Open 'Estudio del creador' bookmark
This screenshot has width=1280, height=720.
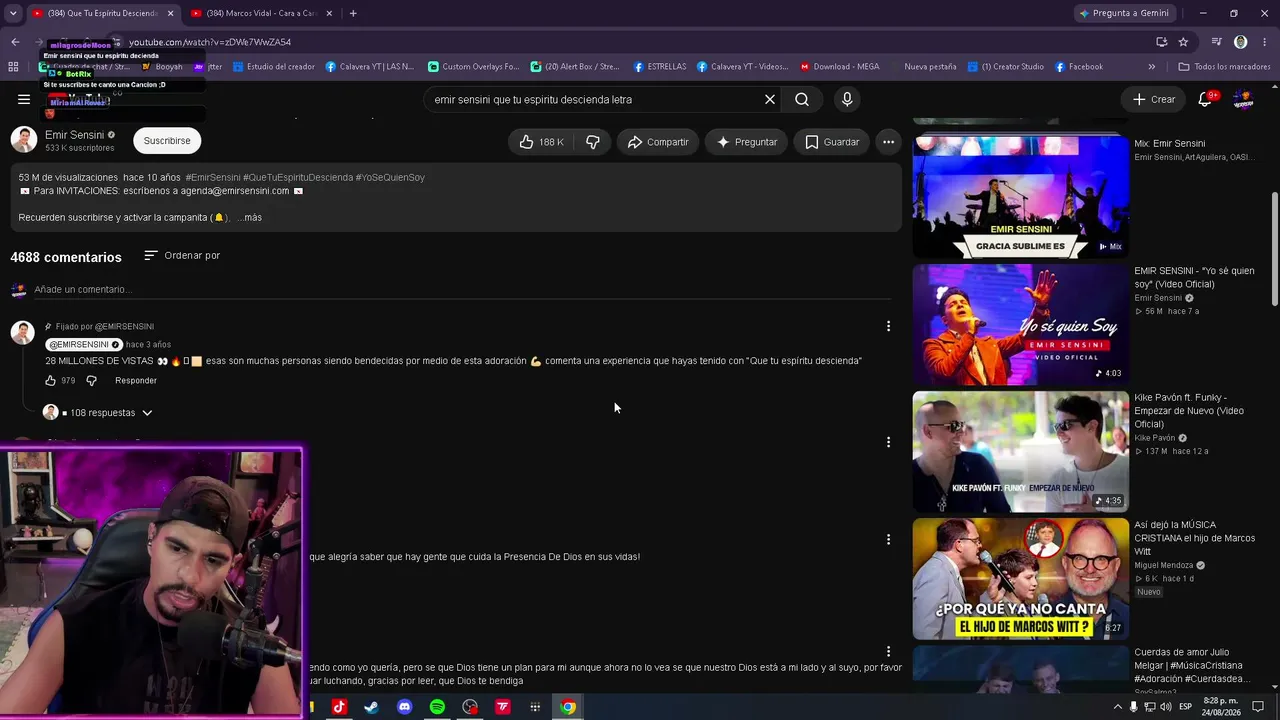(x=274, y=67)
